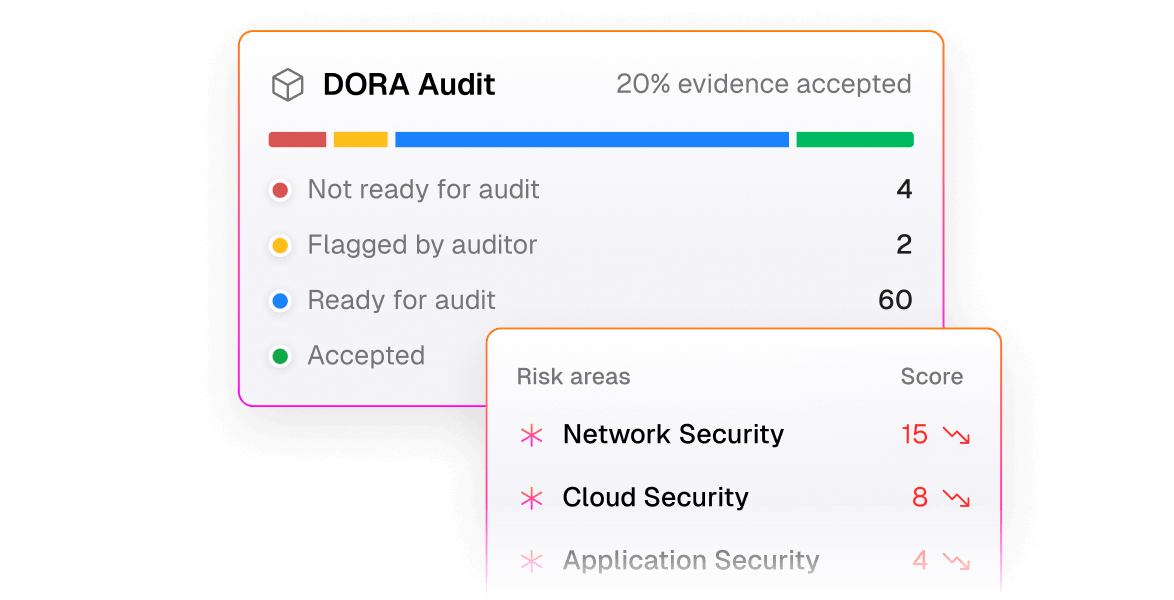
Task: Select the green Accepted status dot
Action: pos(280,356)
